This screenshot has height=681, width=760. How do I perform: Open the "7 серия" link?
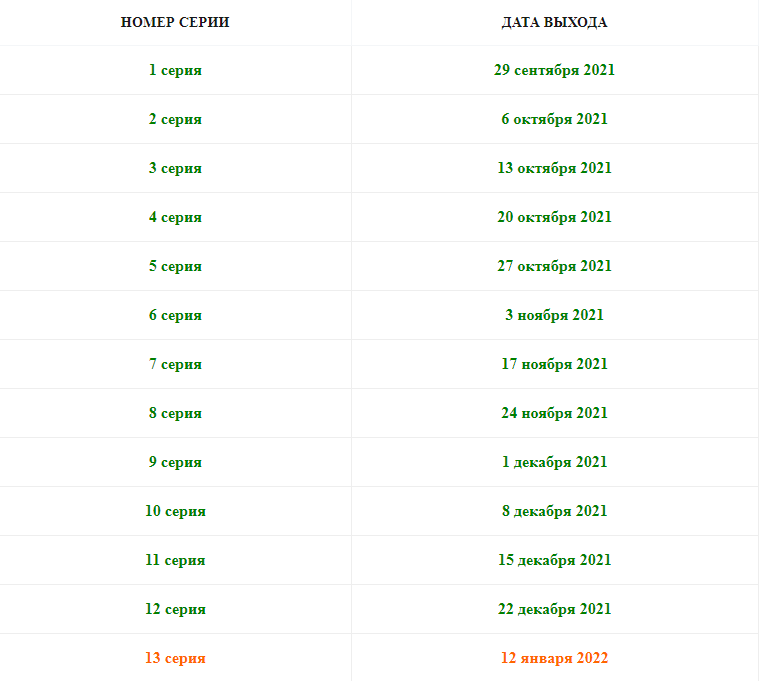pos(175,364)
